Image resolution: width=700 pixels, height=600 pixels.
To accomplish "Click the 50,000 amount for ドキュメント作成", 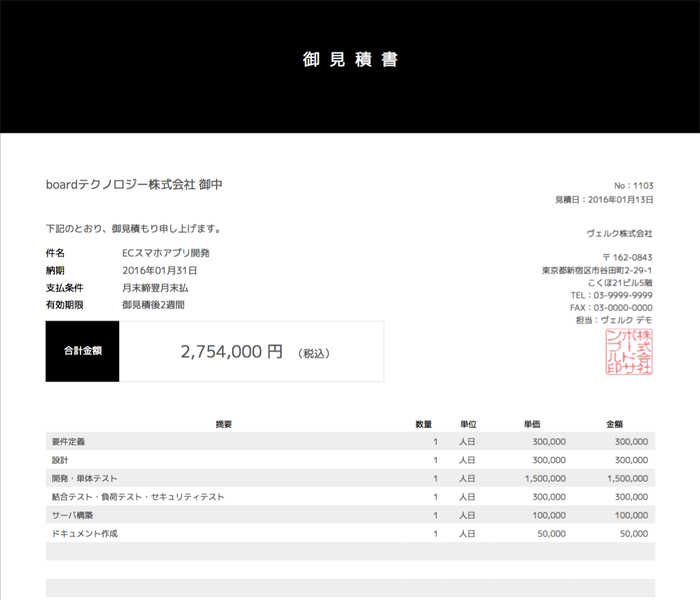I will [634, 533].
